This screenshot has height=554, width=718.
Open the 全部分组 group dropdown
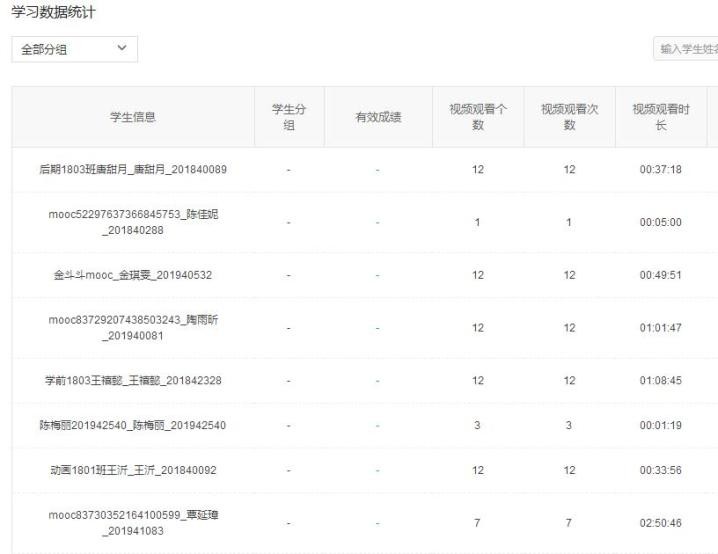pos(74,49)
